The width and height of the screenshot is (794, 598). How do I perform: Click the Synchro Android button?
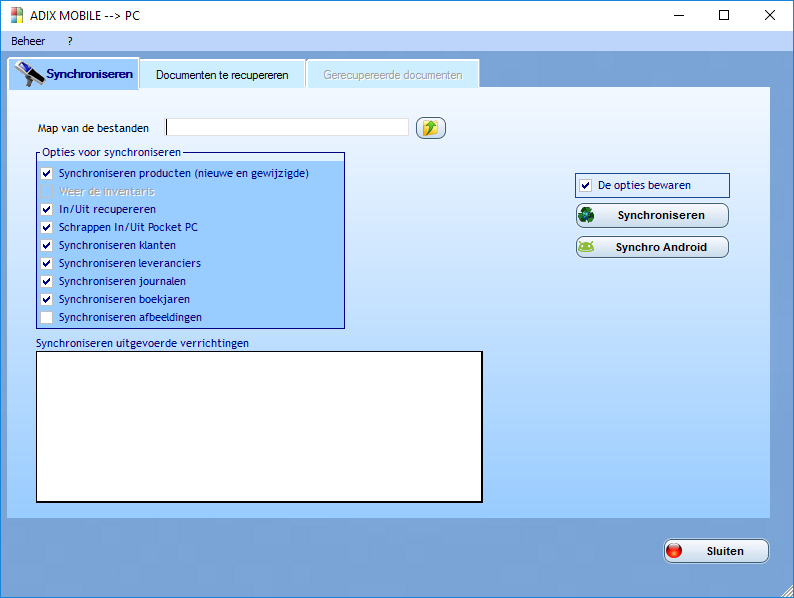(x=652, y=247)
